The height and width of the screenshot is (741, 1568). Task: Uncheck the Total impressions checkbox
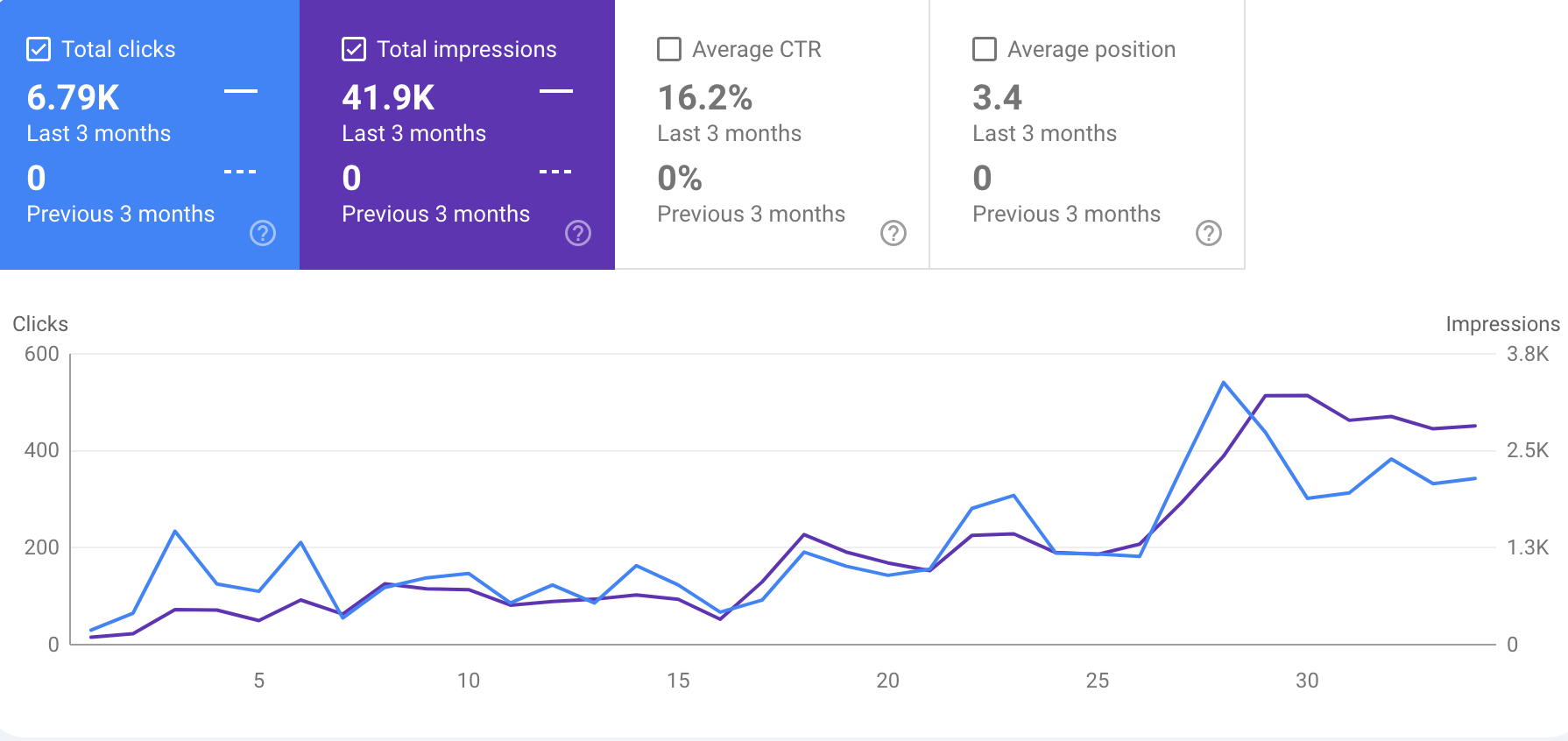point(354,49)
